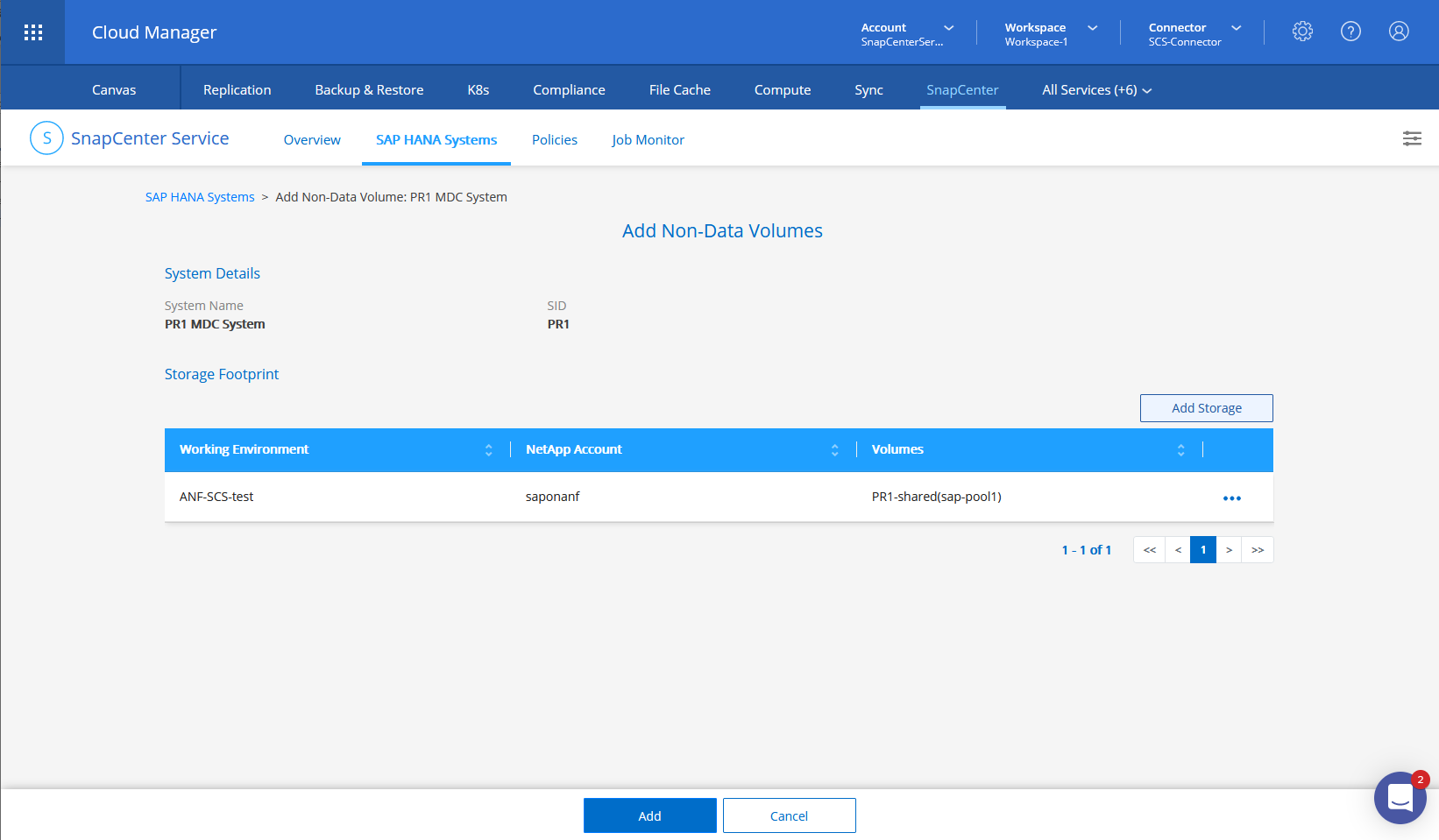Click the ANF-SCS-test working environment cell

click(216, 497)
